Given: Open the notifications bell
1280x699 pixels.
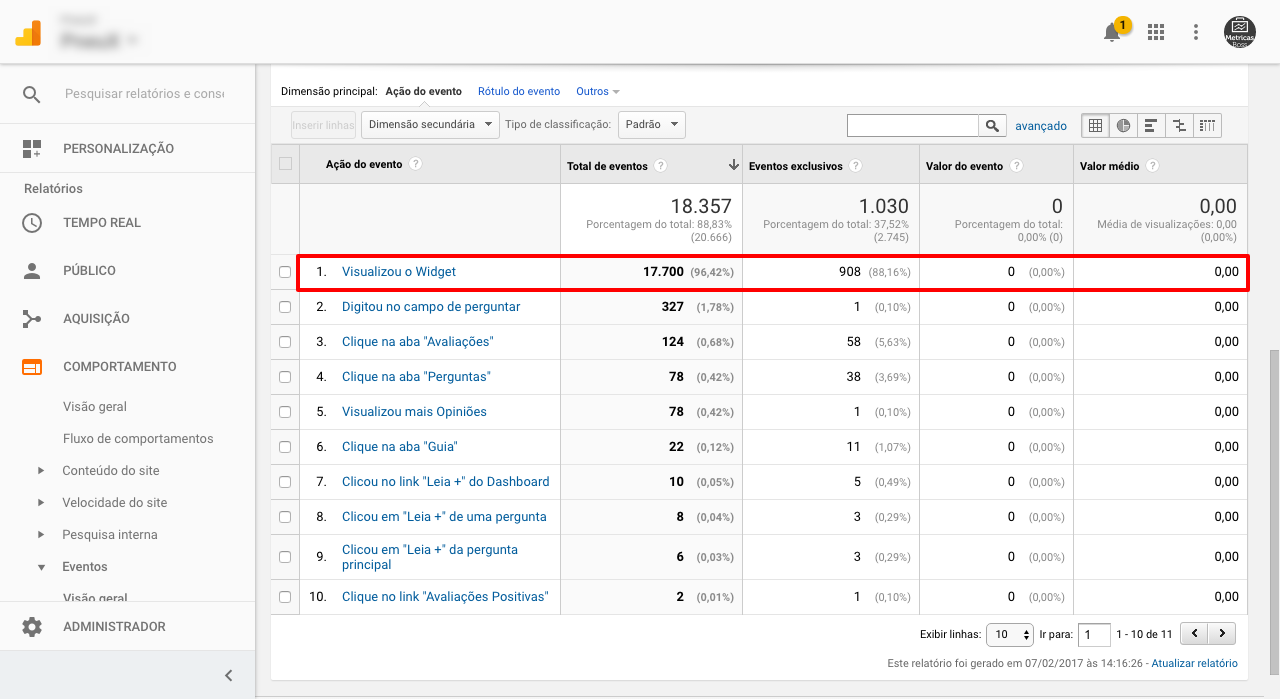Looking at the screenshot, I should (1112, 33).
